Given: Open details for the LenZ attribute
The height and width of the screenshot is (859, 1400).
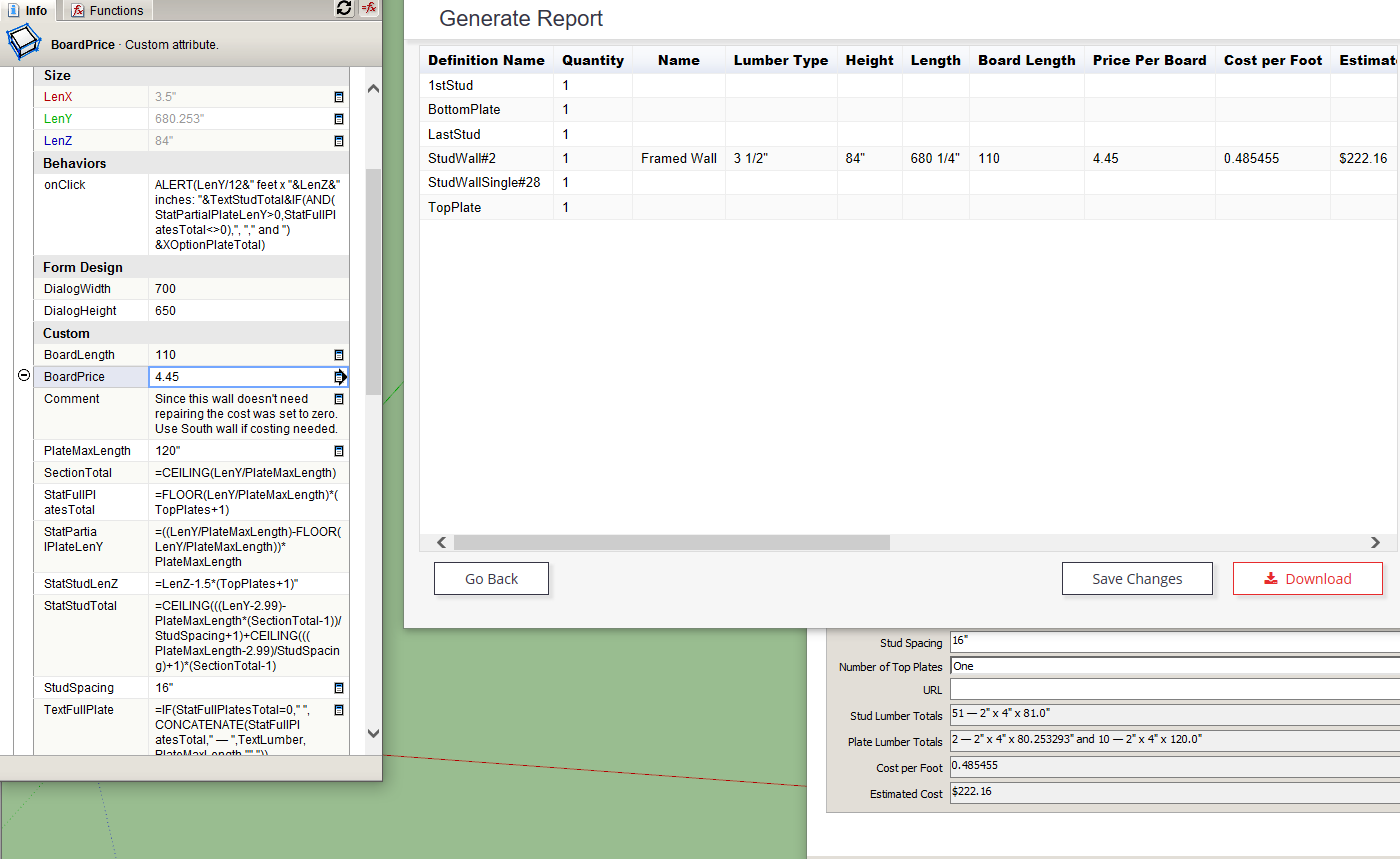Looking at the screenshot, I should coord(338,141).
